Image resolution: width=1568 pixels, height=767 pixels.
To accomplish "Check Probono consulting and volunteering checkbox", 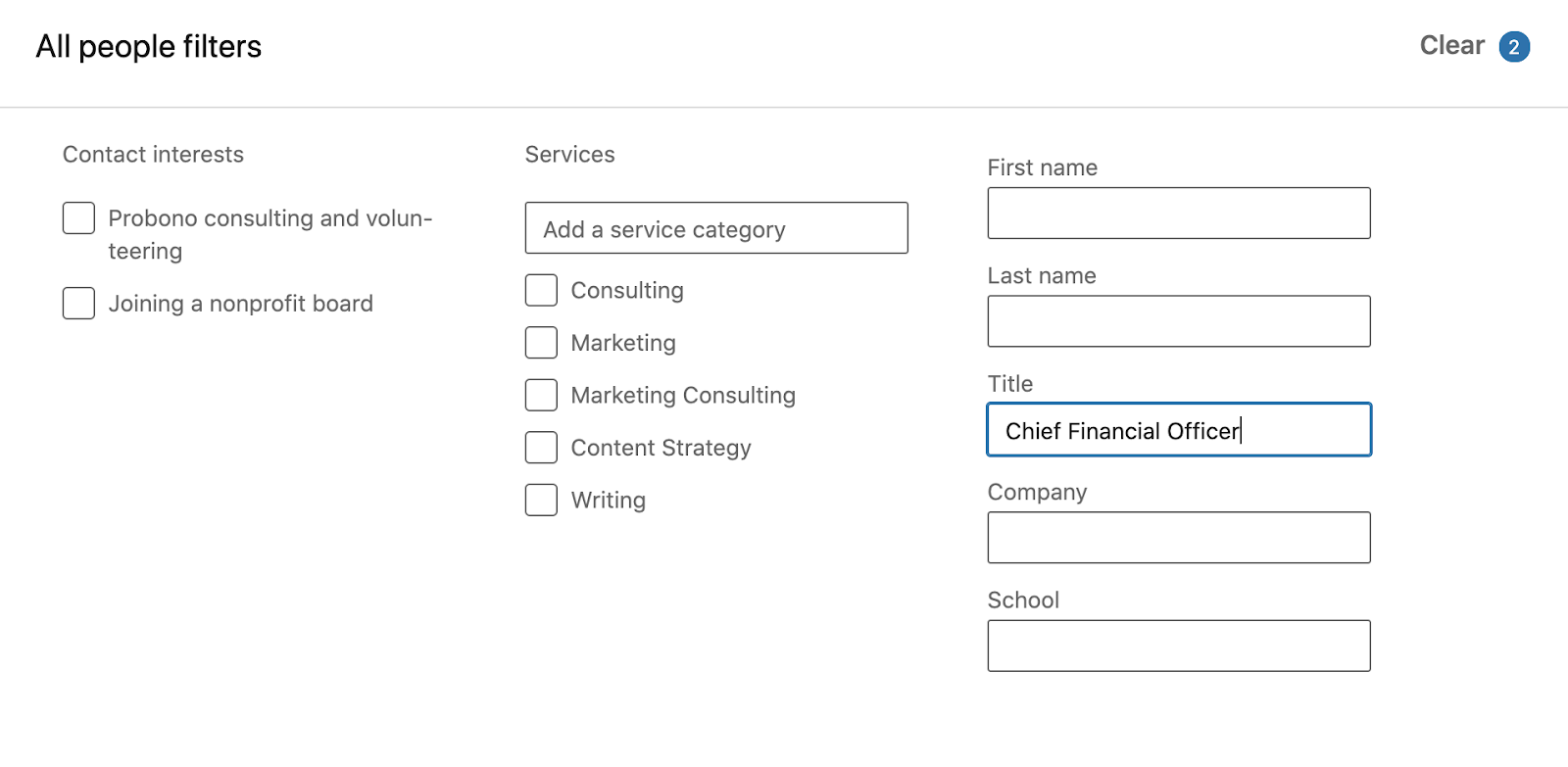I will [79, 218].
